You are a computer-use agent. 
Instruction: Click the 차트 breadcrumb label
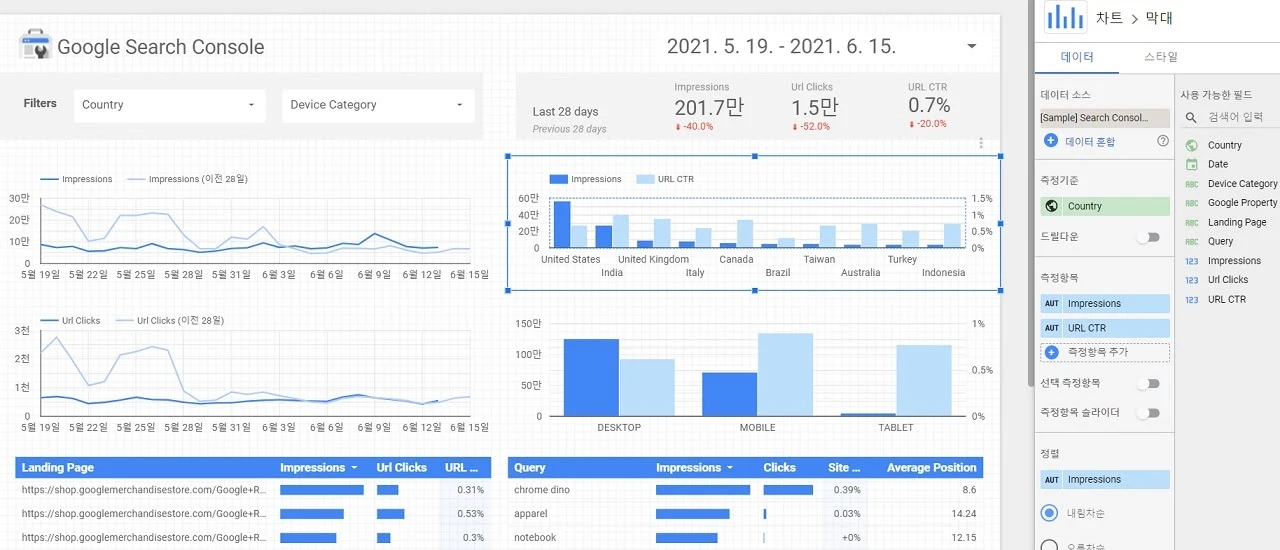coord(1109,18)
